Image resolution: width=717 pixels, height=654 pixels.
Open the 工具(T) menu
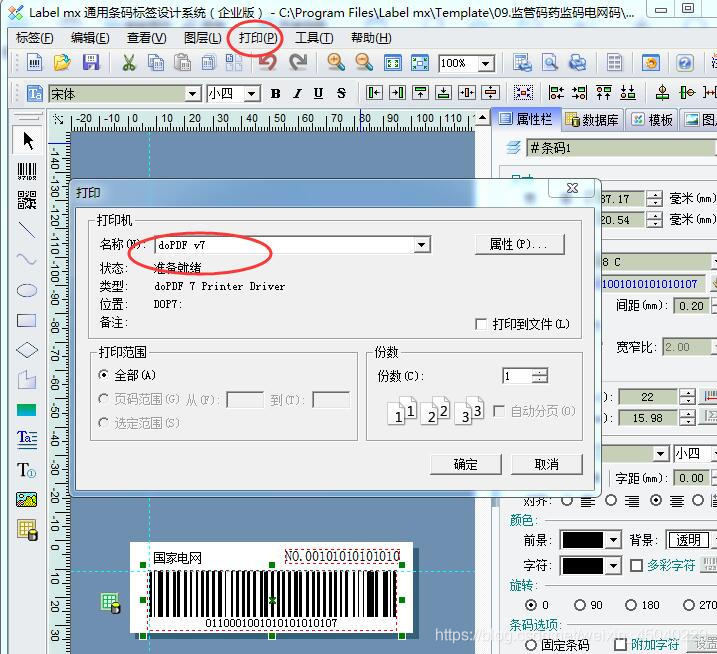coord(314,38)
